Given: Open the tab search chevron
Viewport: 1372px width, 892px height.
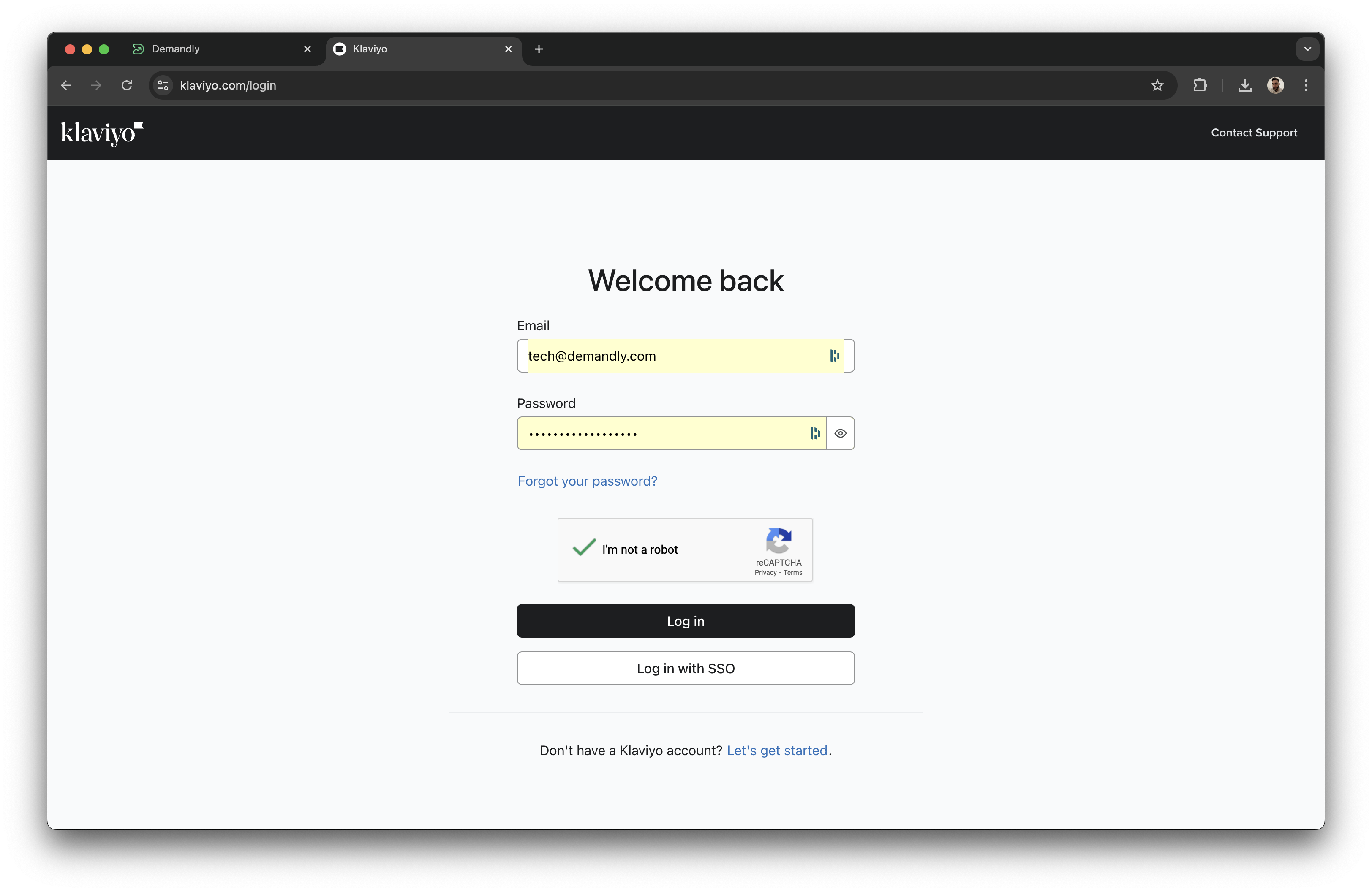Looking at the screenshot, I should [1307, 49].
